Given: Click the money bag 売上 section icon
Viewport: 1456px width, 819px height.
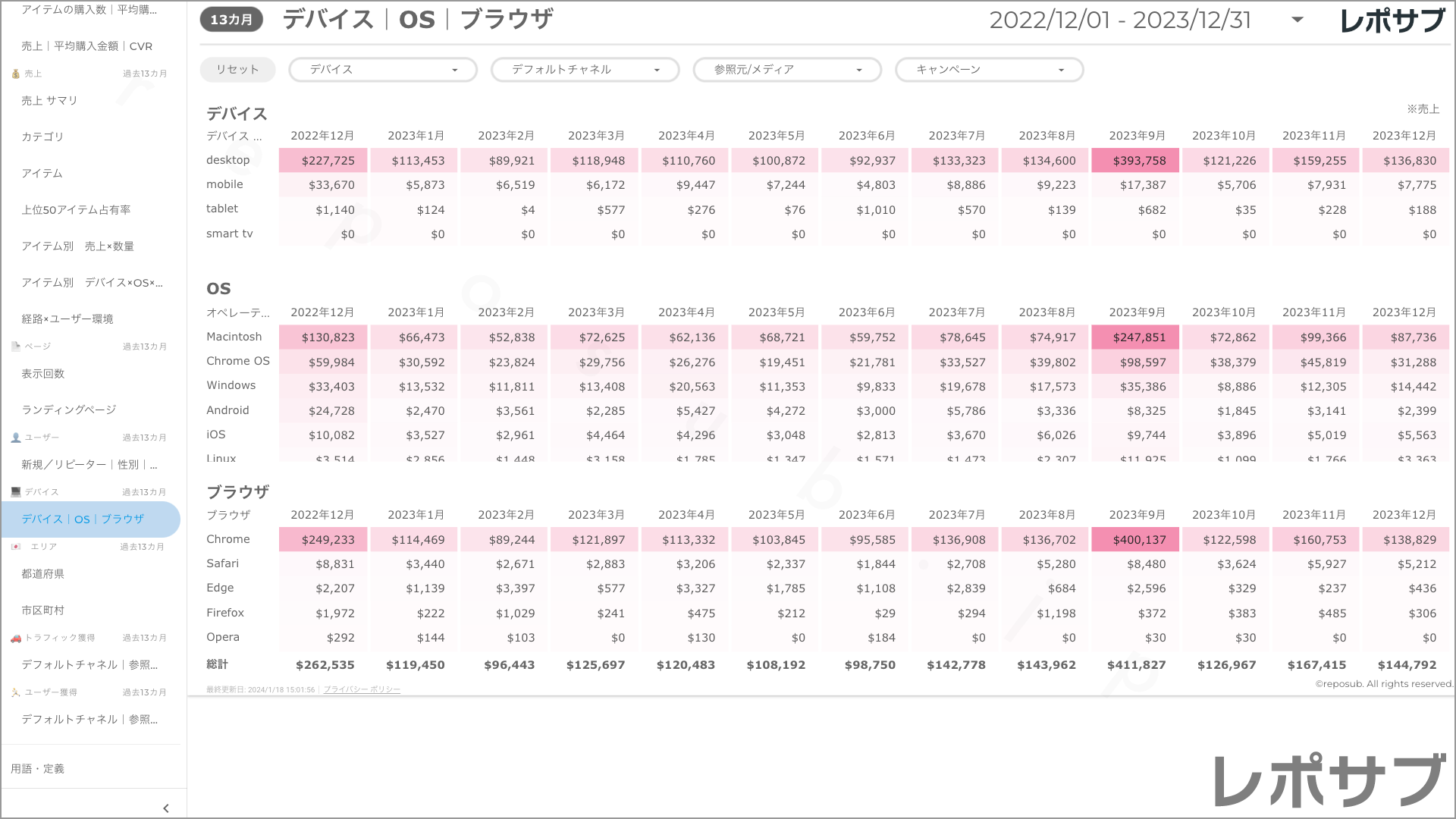Looking at the screenshot, I should pos(15,74).
